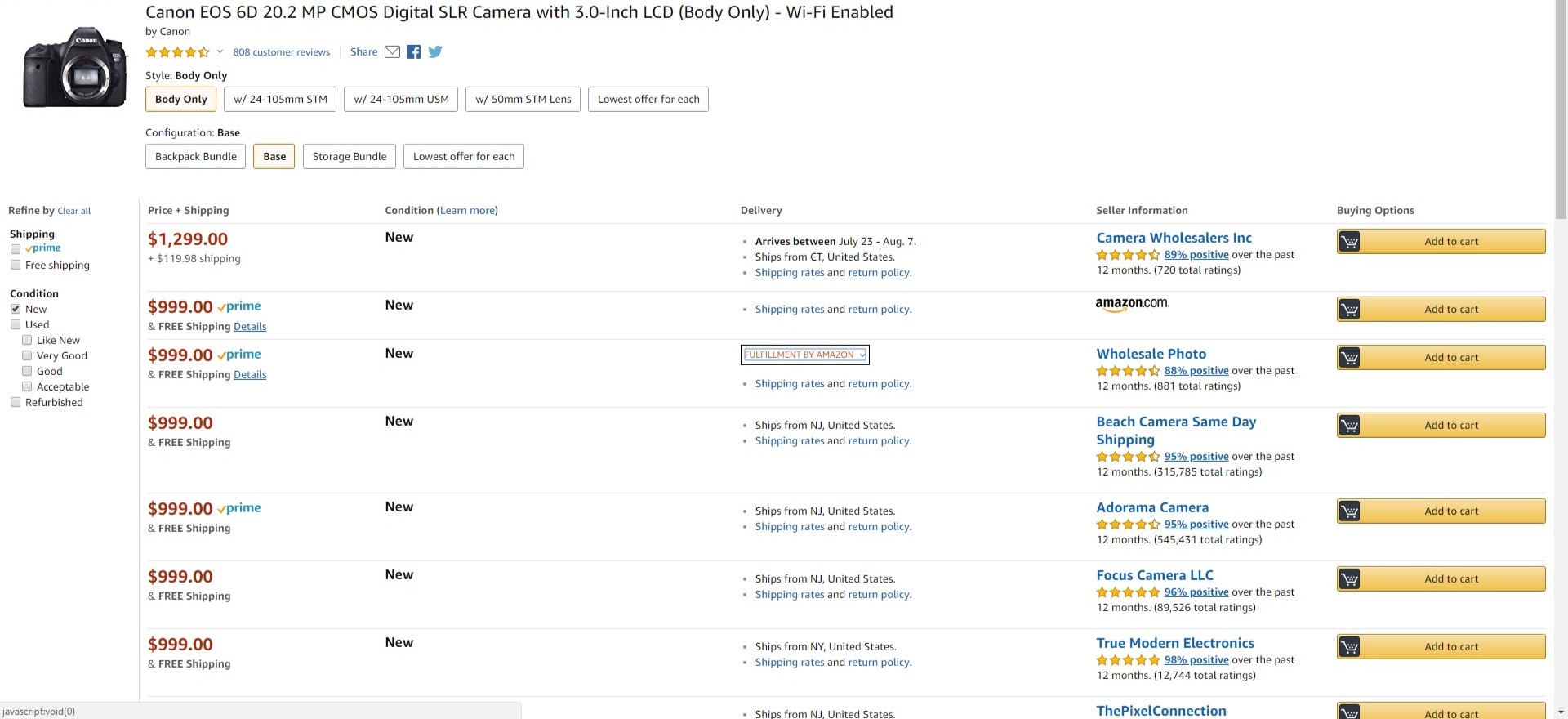Check the Very Good condition filter
1568x719 pixels.
point(27,355)
